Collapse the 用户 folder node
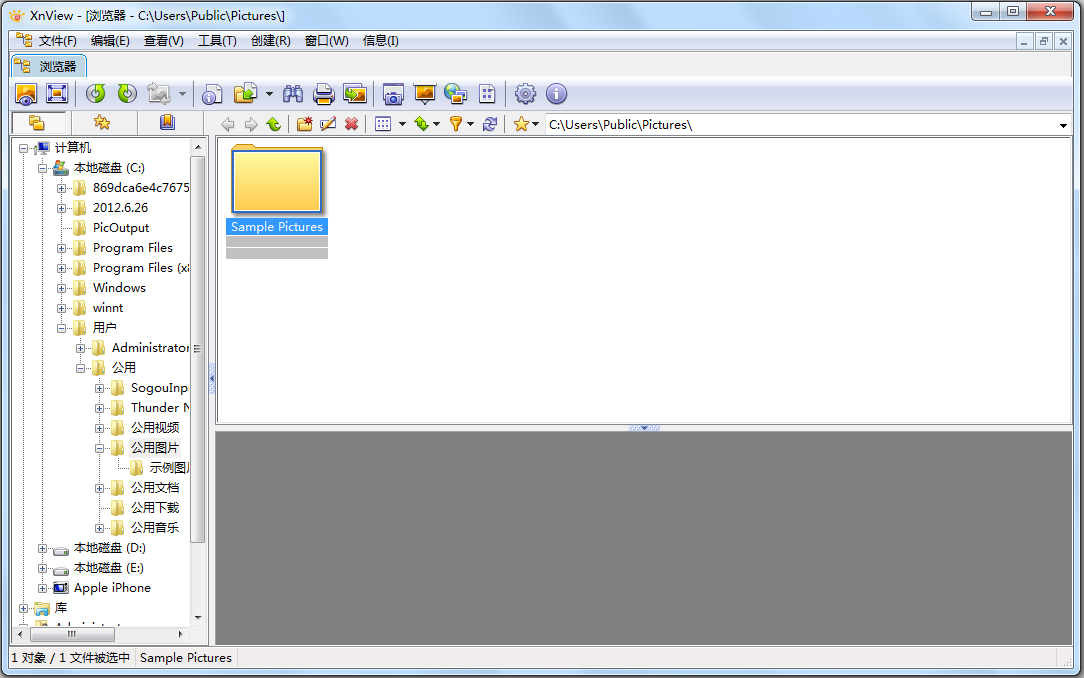Image resolution: width=1084 pixels, height=678 pixels. [x=62, y=328]
